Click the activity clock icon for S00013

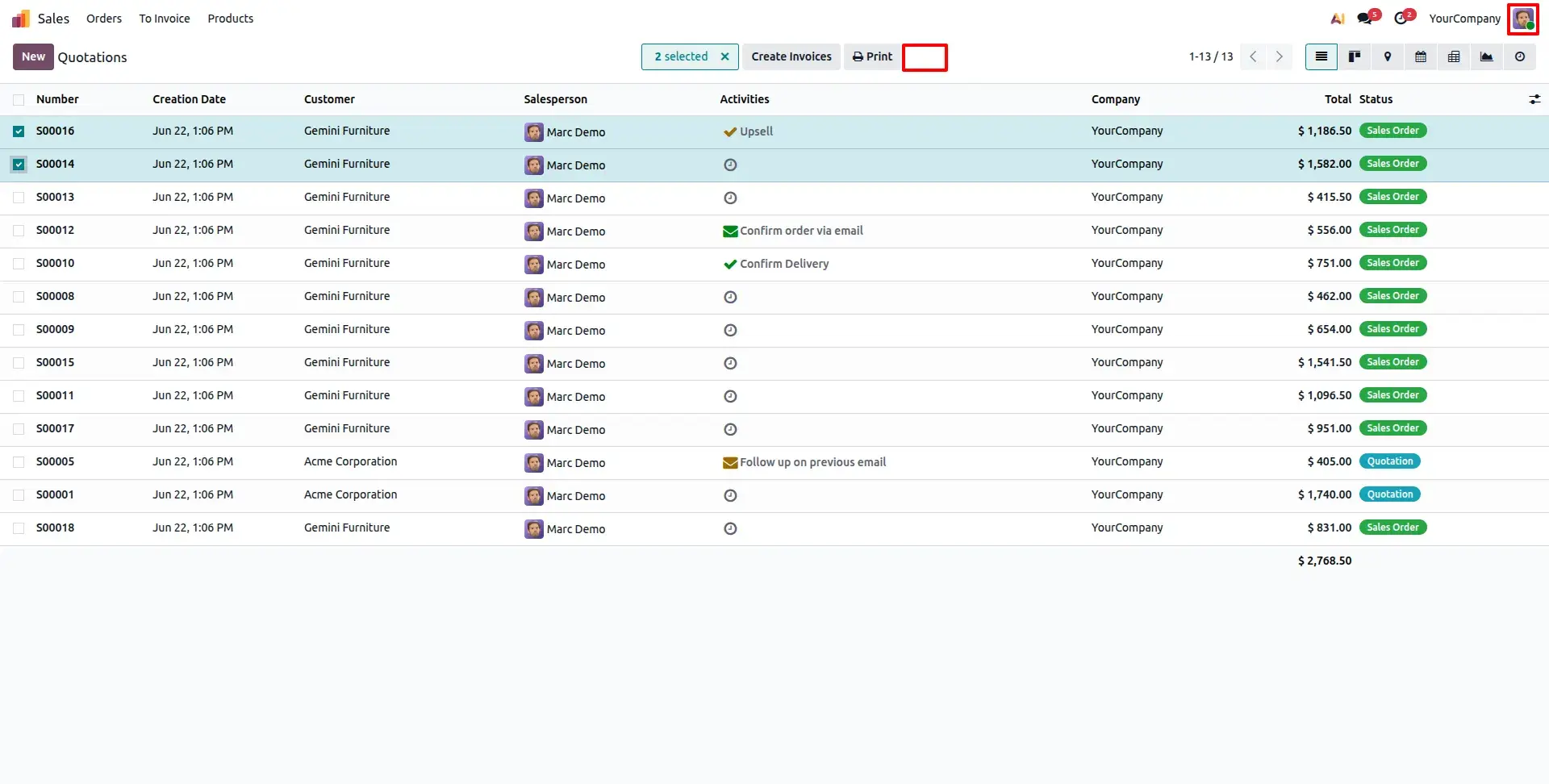click(730, 198)
